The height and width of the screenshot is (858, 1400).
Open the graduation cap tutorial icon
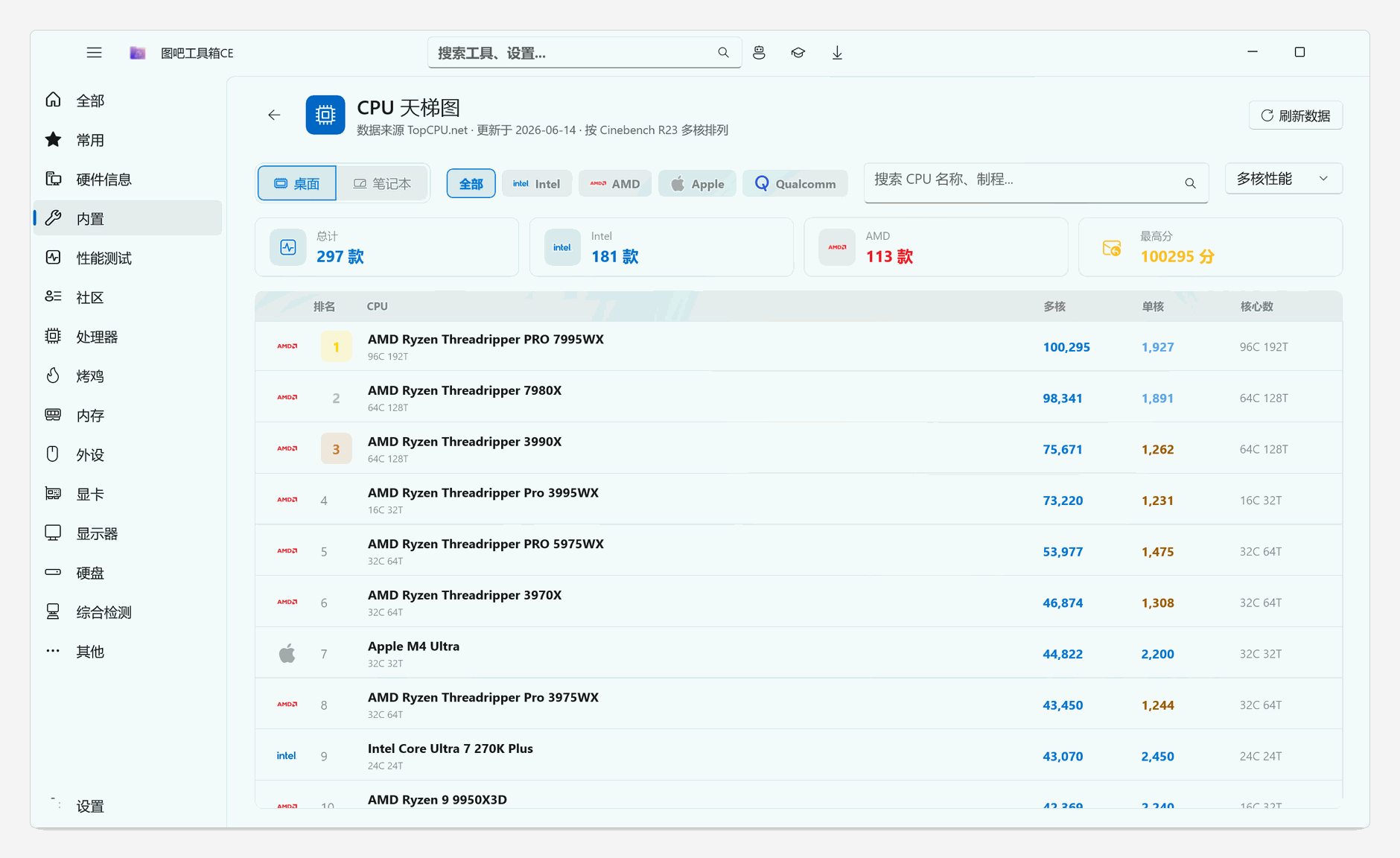tap(798, 53)
